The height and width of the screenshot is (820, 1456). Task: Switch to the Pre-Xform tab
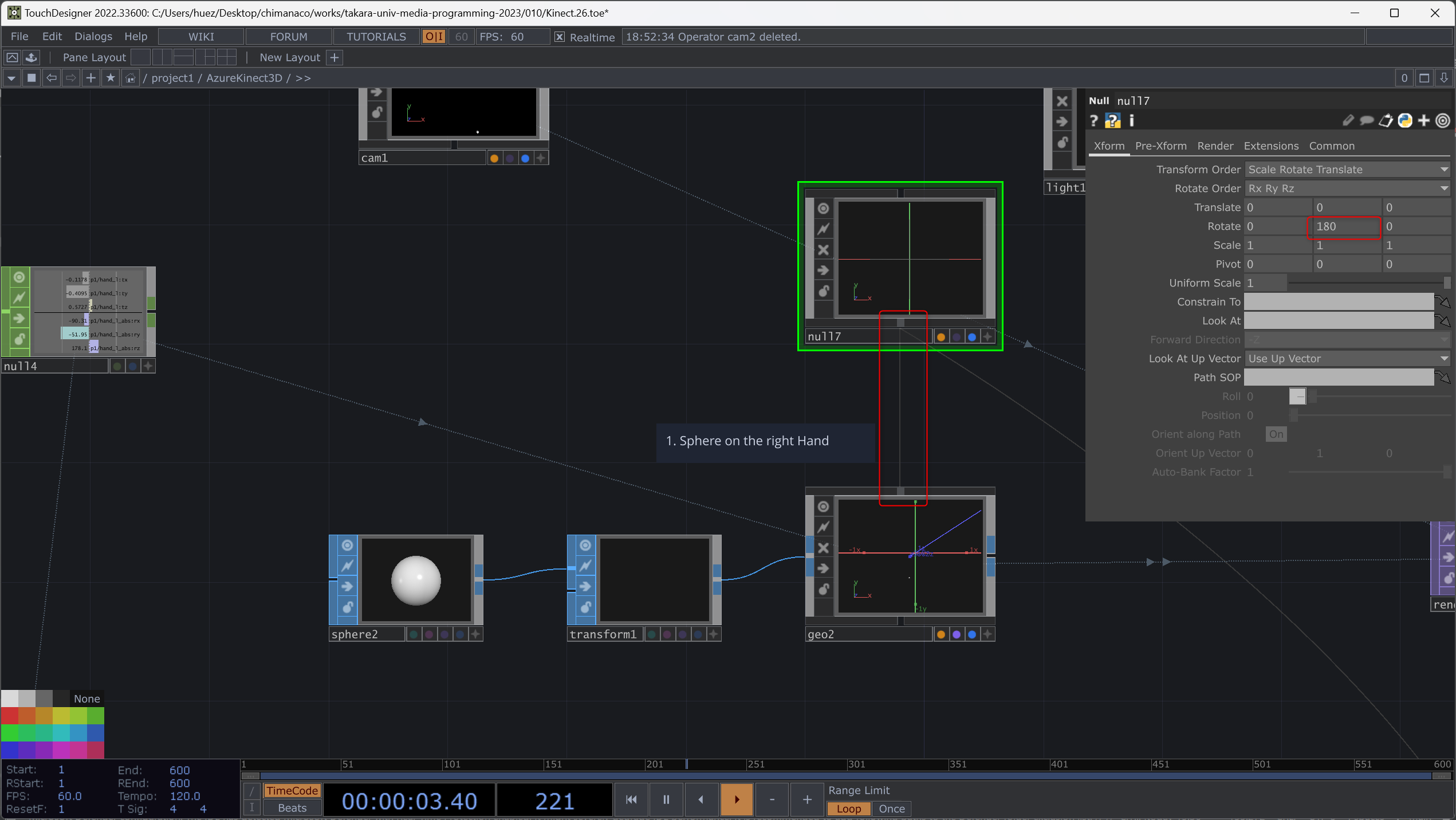point(1160,146)
